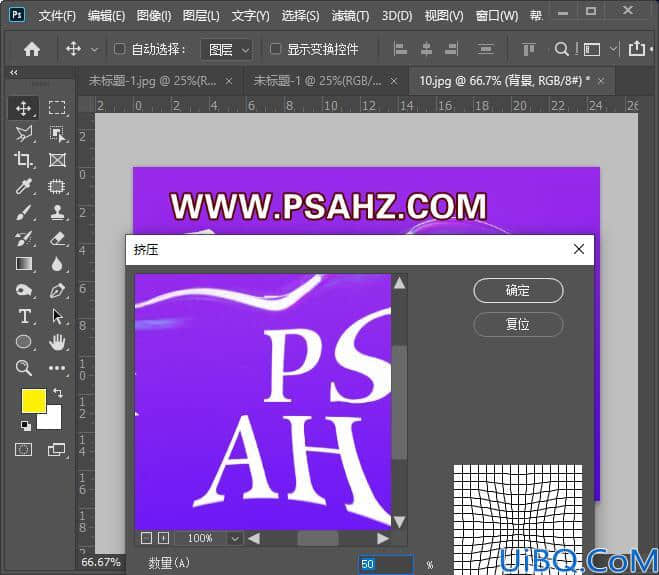Open the 文件(F) menu
The height and width of the screenshot is (575, 659).
(x=57, y=16)
